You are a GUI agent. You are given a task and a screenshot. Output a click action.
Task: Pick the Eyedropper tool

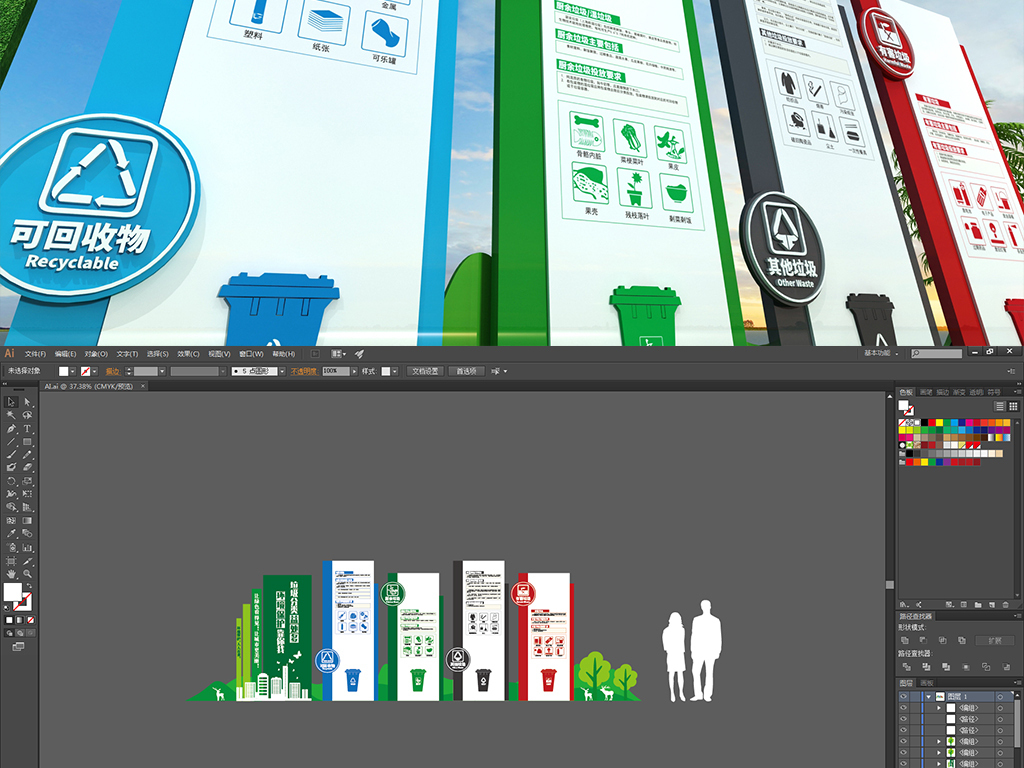pyautogui.click(x=11, y=533)
